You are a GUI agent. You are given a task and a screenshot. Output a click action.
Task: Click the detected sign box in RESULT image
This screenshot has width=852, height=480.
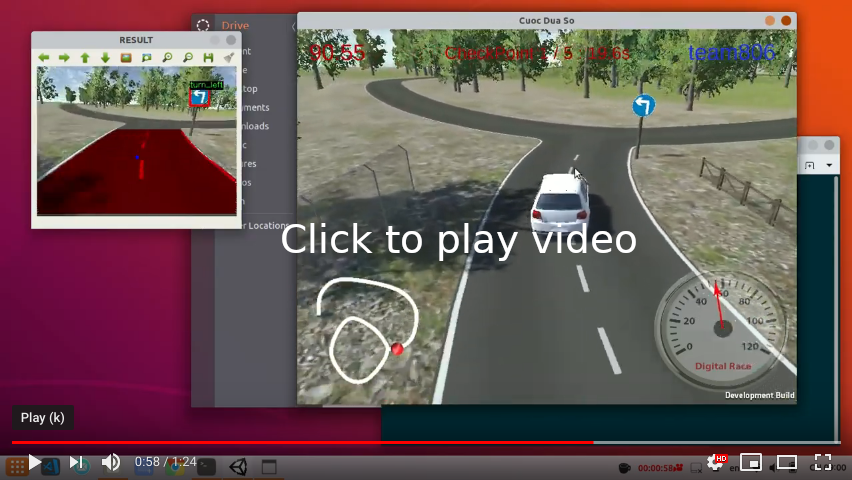[x=199, y=97]
